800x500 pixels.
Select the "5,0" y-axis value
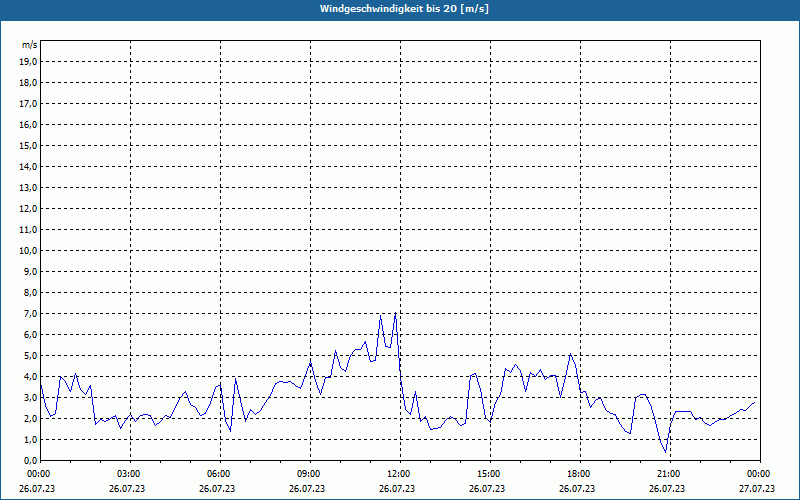tap(30, 356)
